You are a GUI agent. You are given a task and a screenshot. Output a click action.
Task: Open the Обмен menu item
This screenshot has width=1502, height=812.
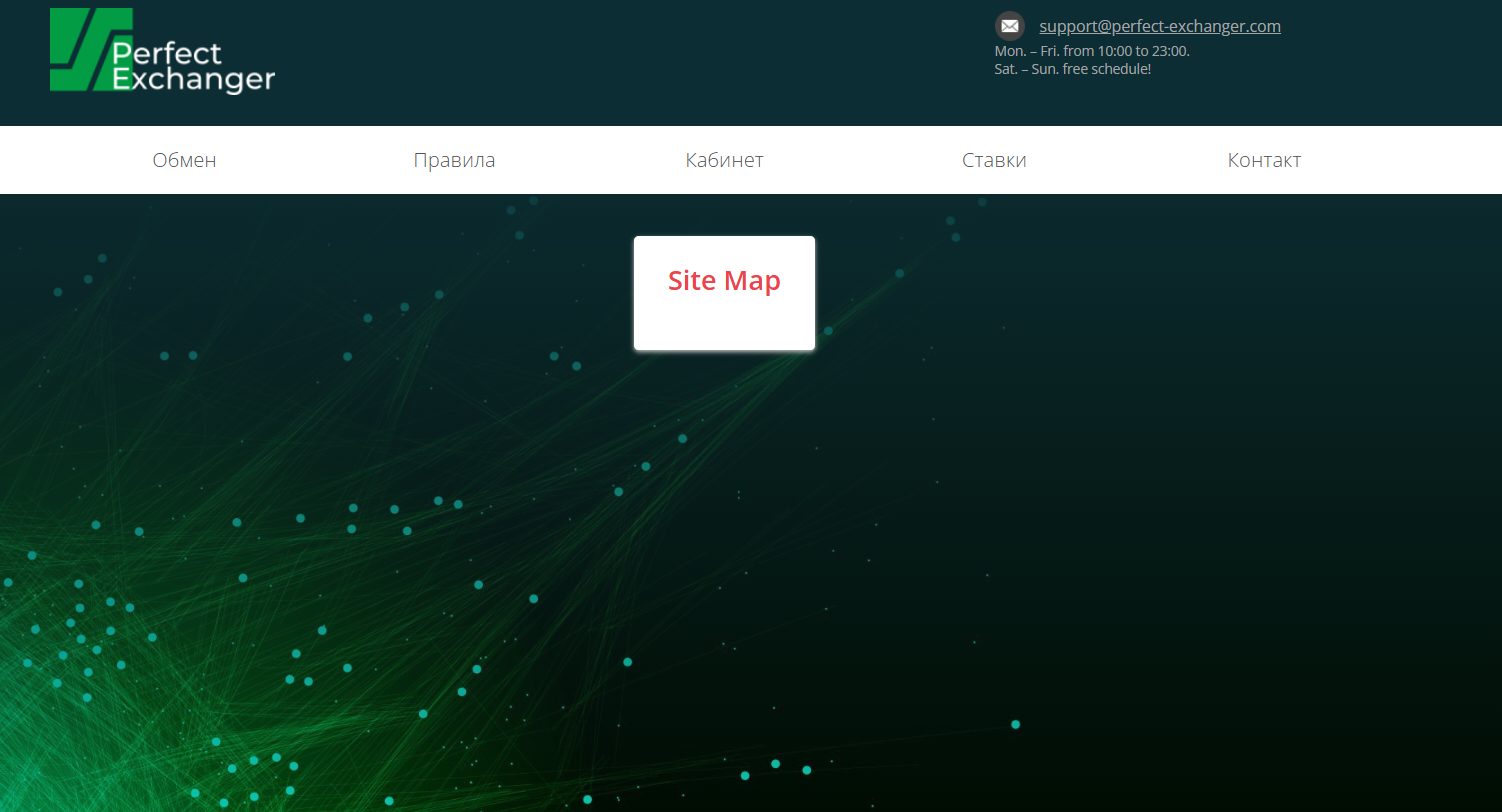pyautogui.click(x=184, y=160)
